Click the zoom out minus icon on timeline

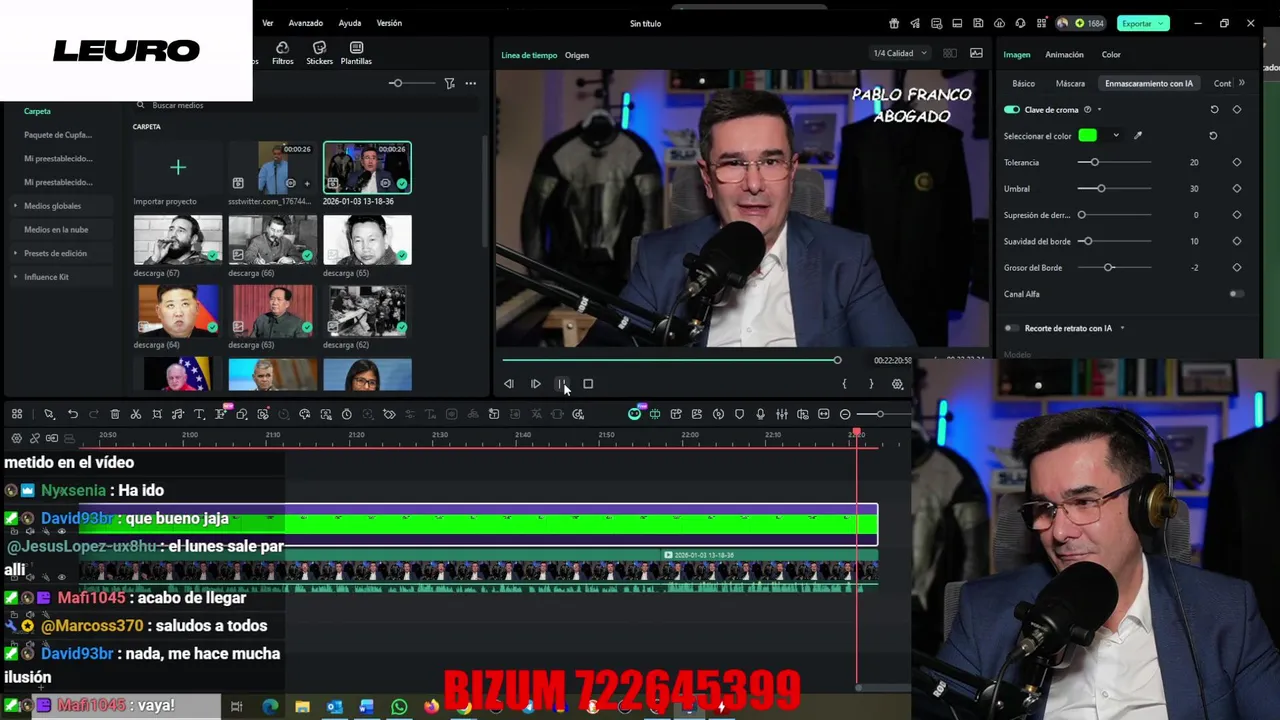[x=845, y=414]
